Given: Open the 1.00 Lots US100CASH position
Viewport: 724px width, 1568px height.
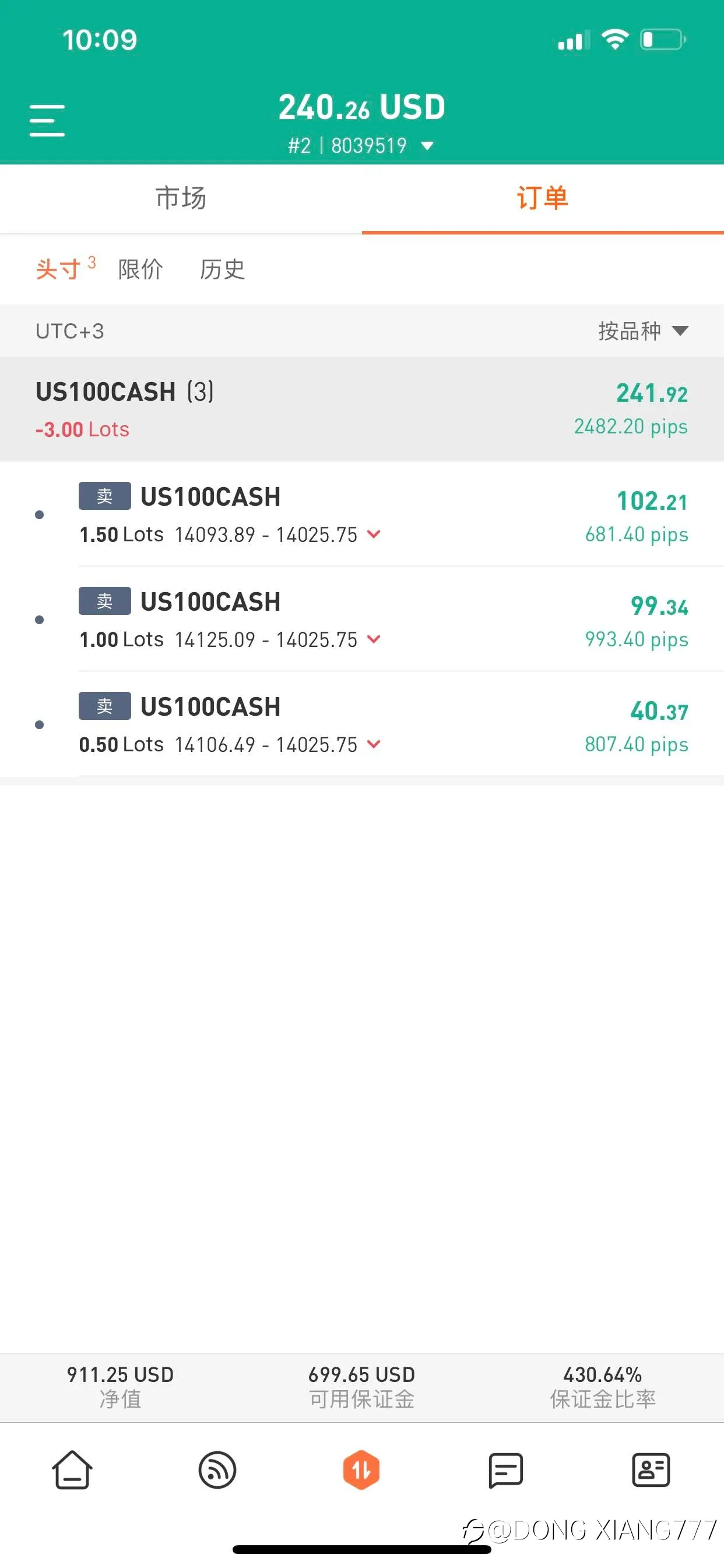Looking at the screenshot, I should click(384, 619).
